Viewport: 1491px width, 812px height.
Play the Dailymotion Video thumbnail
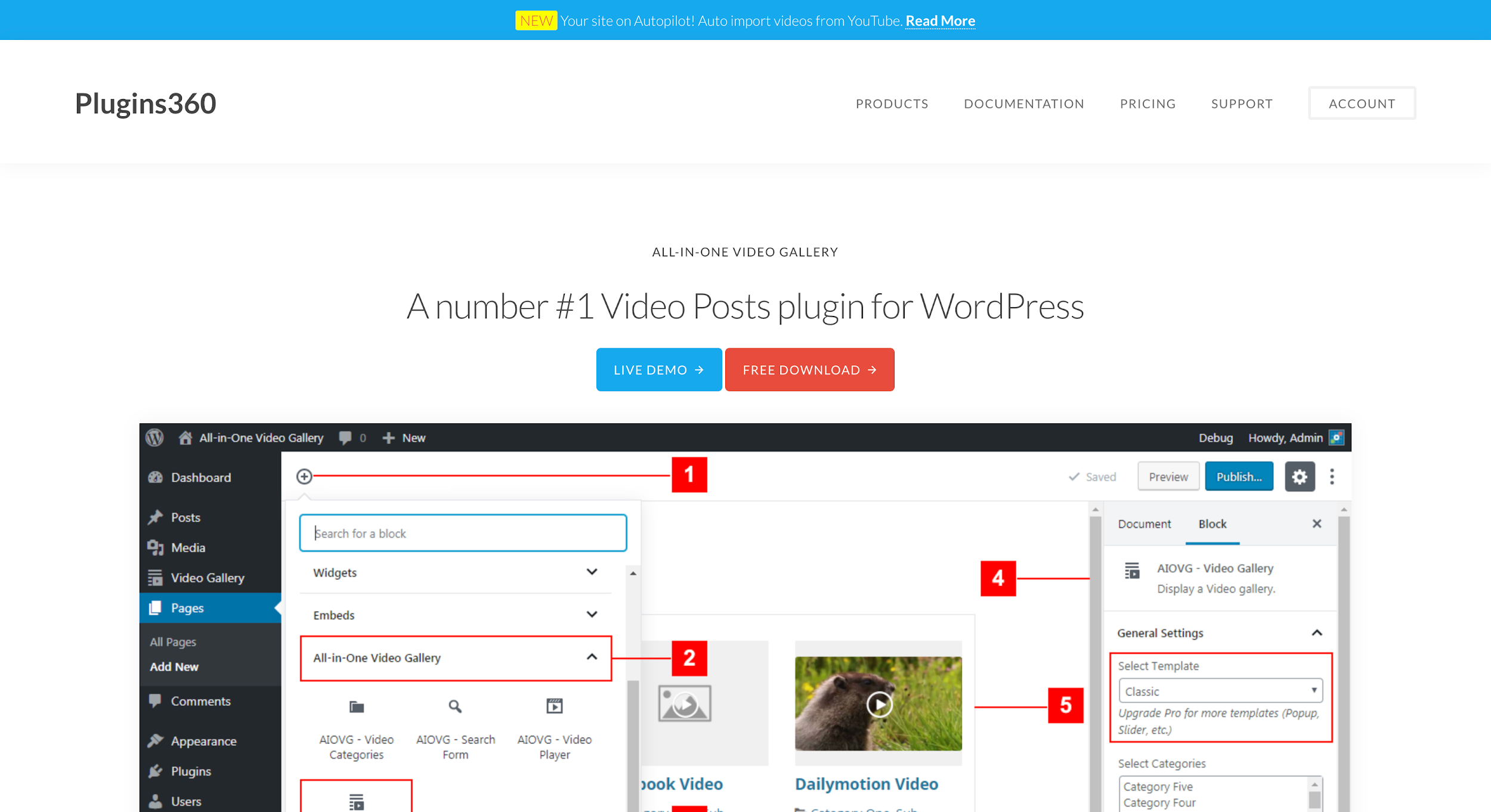[x=879, y=704]
